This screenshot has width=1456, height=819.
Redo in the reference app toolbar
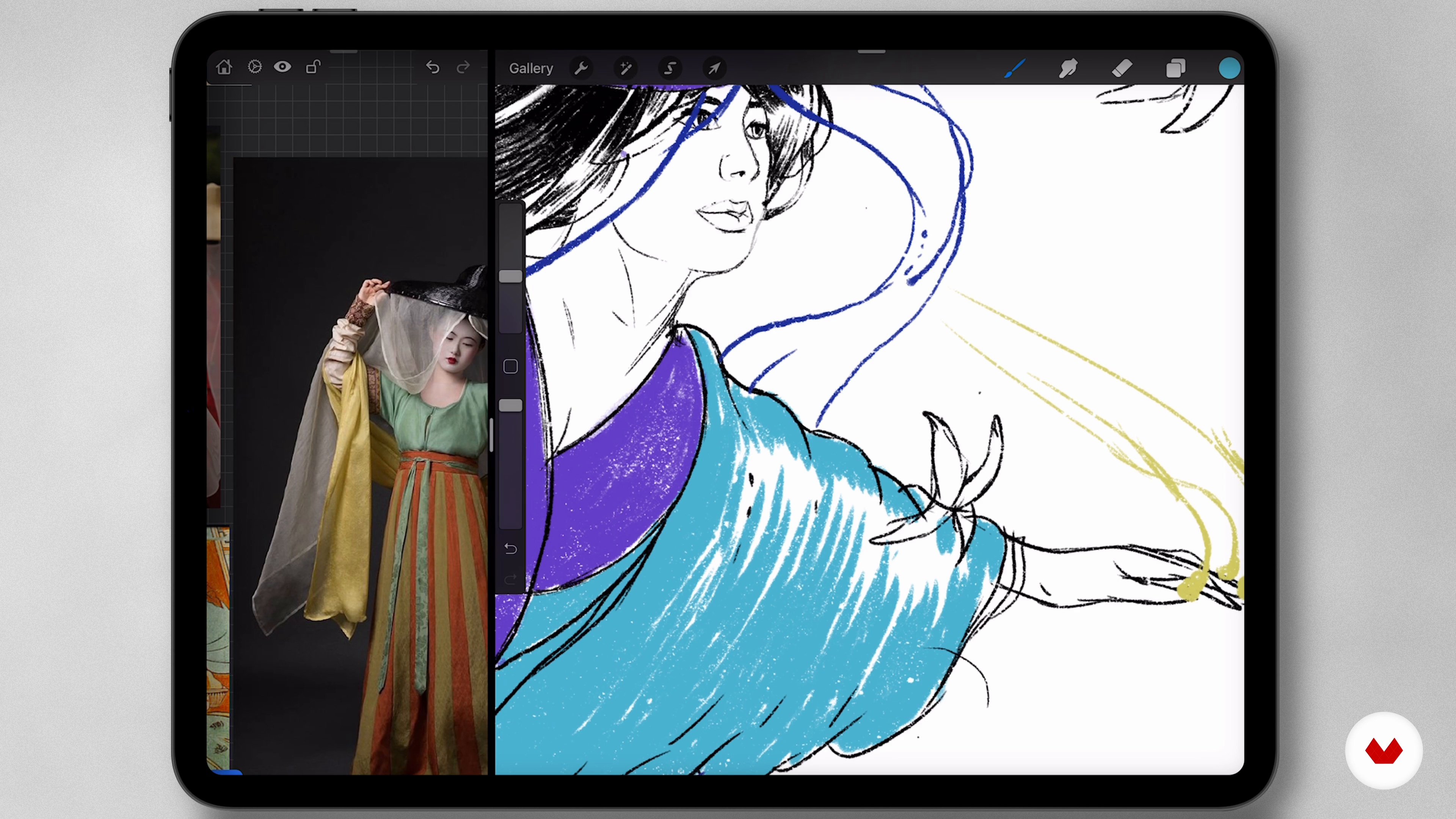point(463,68)
